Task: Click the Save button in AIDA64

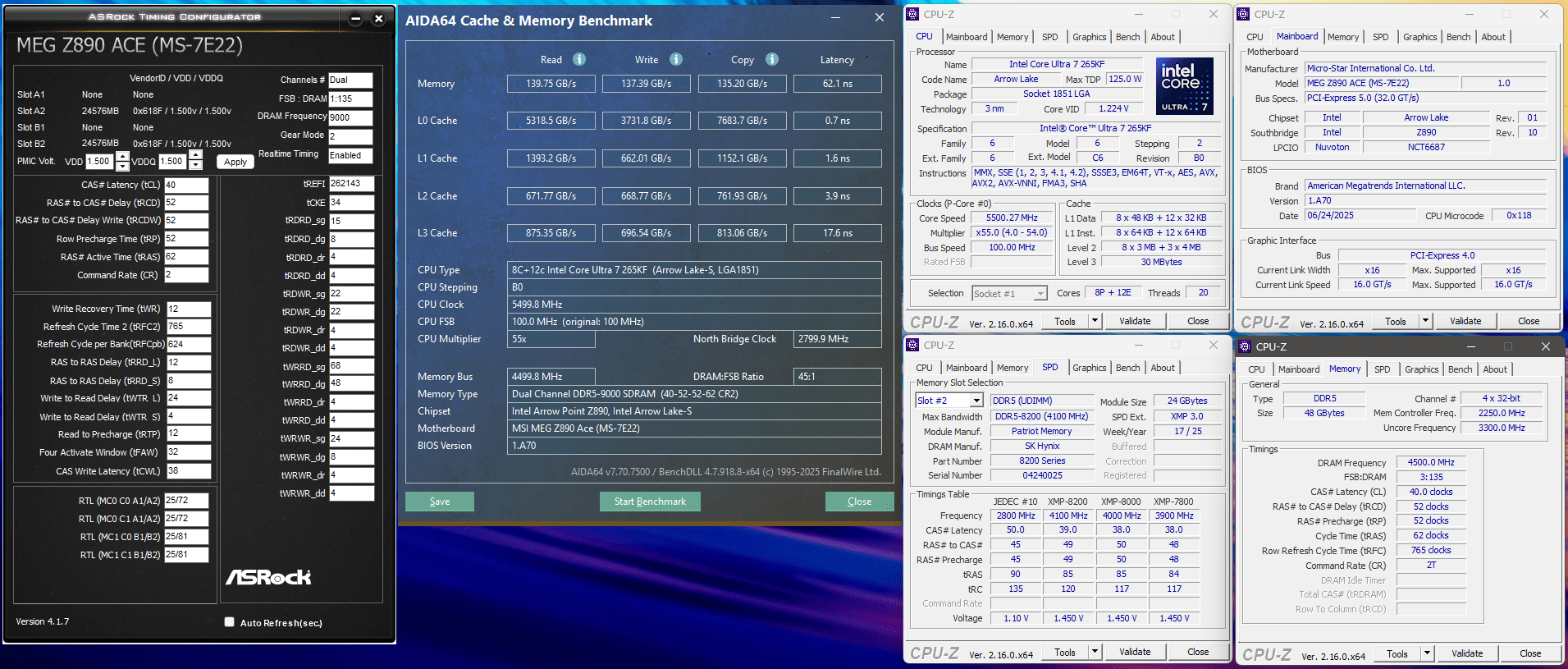Action: click(x=440, y=502)
